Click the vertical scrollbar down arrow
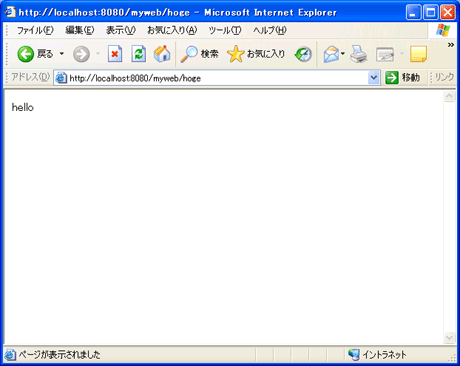Screen dimensions: 460x366 (449, 338)
